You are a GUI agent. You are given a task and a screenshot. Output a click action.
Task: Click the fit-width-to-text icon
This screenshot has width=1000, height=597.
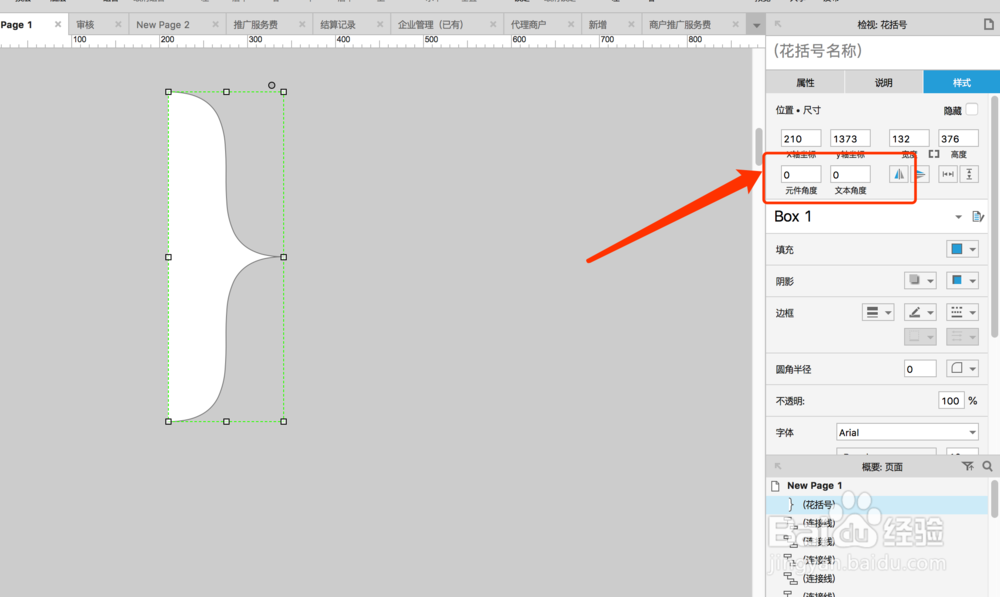[x=948, y=174]
